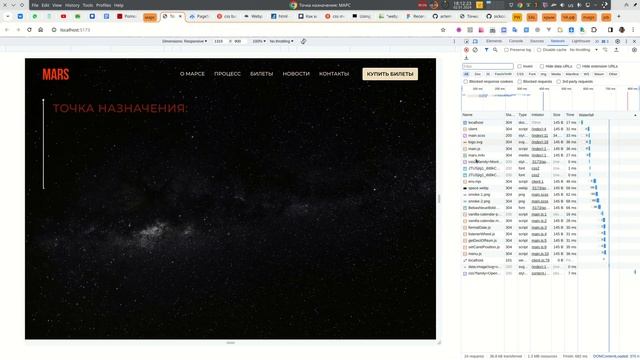The image size is (640, 360).
Task: Reload the page
Action: click(29, 30)
